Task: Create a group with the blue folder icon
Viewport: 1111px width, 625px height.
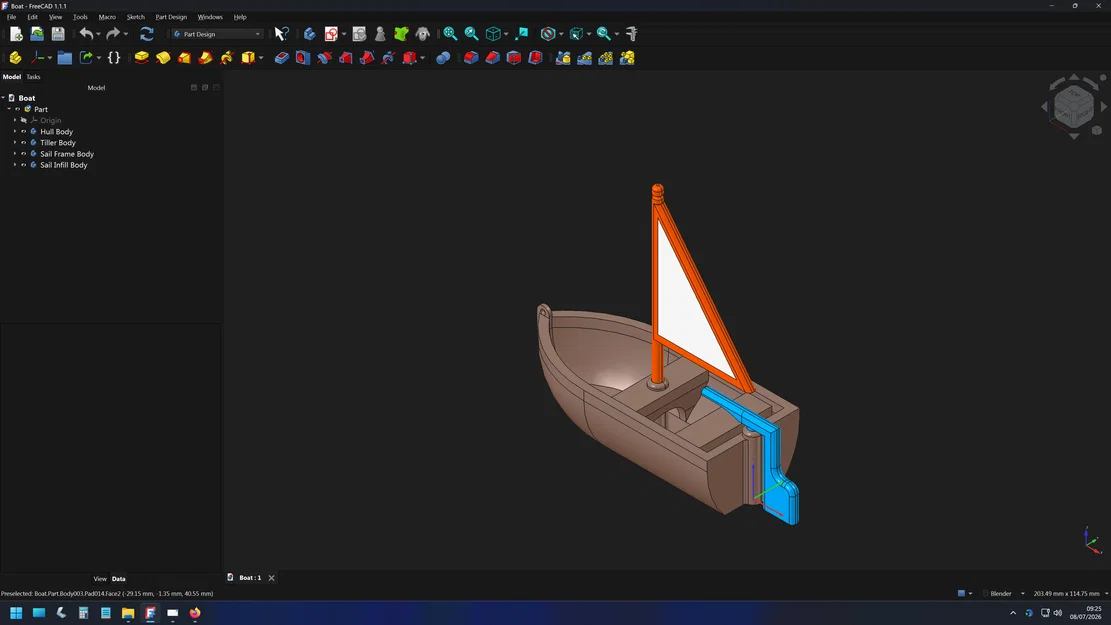Action: tap(64, 57)
